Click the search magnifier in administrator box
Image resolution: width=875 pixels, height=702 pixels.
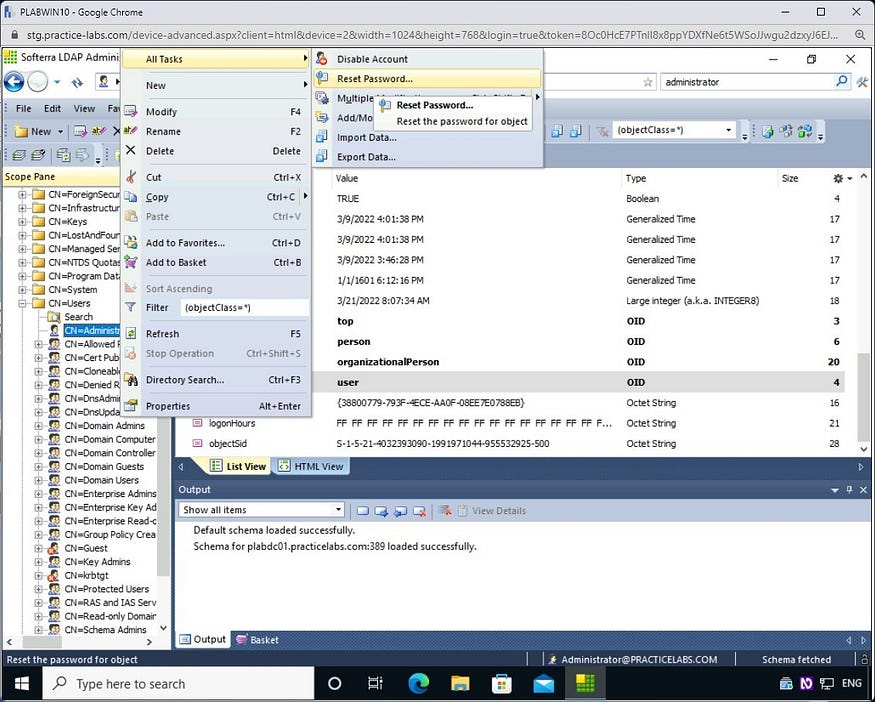(841, 81)
